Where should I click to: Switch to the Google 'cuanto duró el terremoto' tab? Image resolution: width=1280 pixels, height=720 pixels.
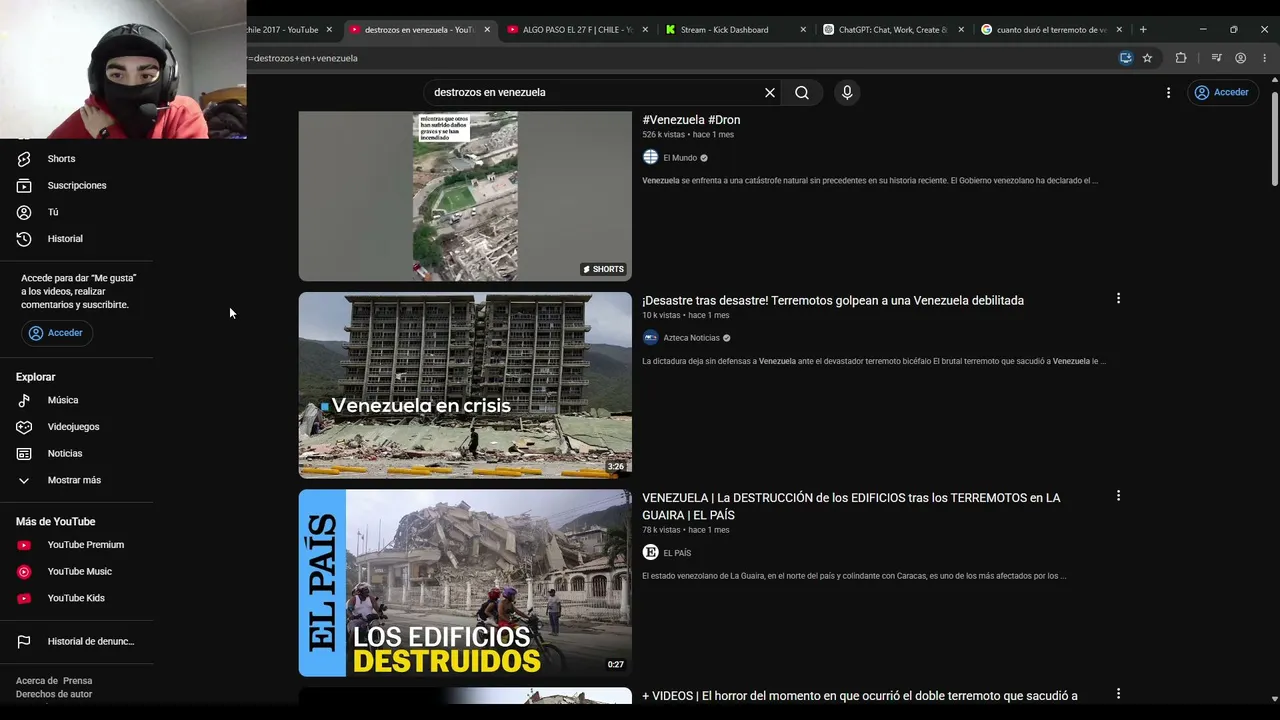[1052, 30]
